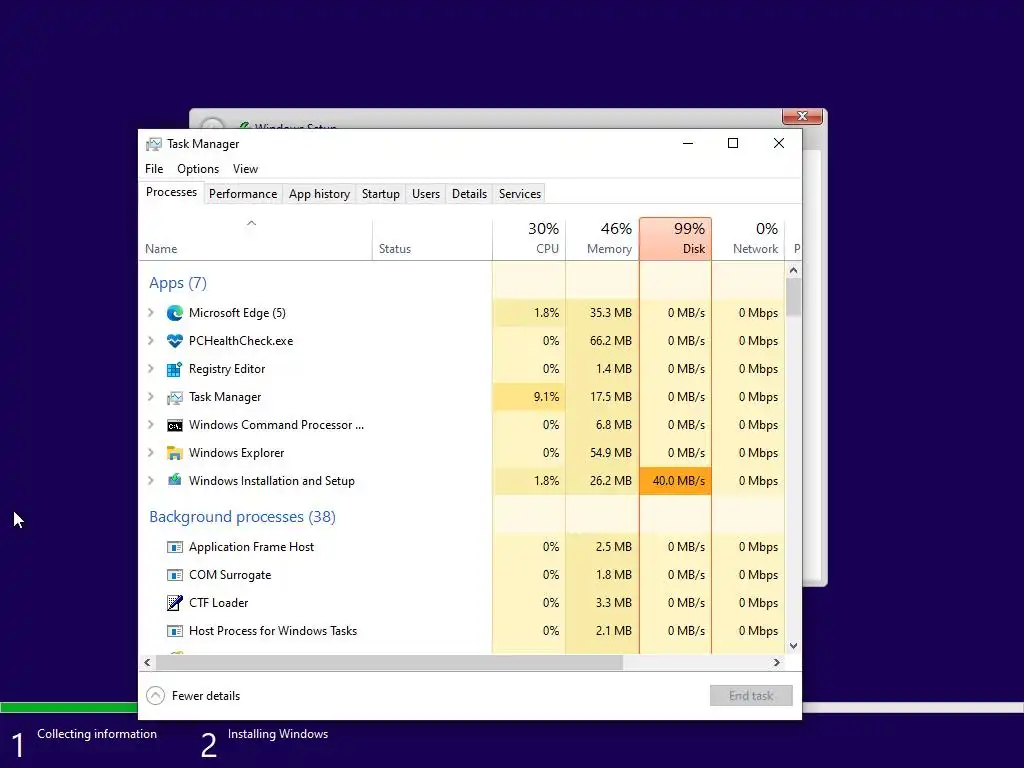
Task: Expand the Registry Editor entry
Action: tap(151, 369)
